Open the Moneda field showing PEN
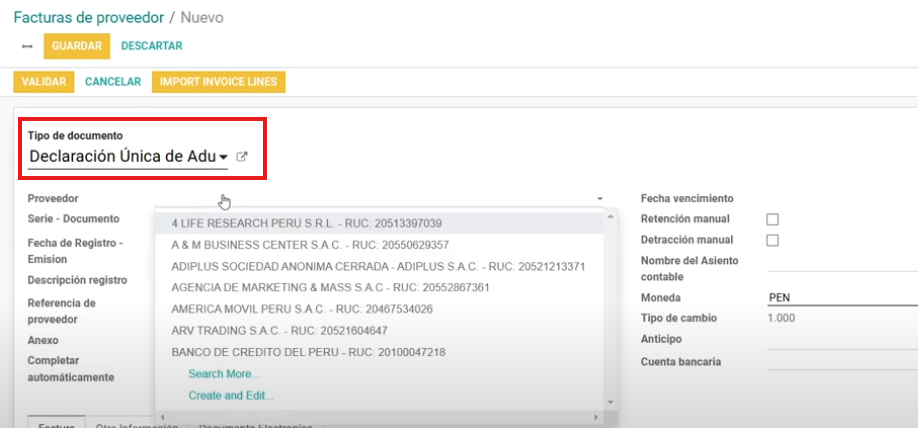 (840, 298)
